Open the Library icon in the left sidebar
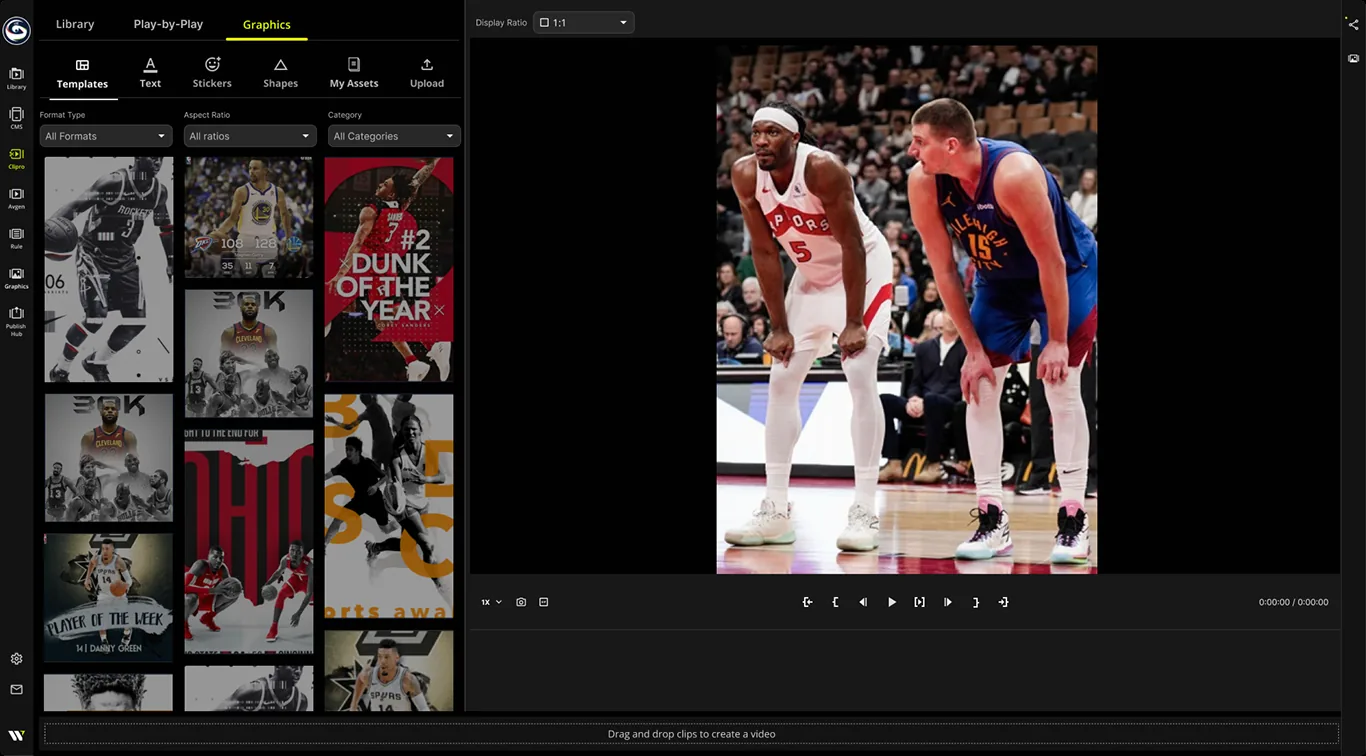Viewport: 1366px width, 756px height. [x=16, y=78]
